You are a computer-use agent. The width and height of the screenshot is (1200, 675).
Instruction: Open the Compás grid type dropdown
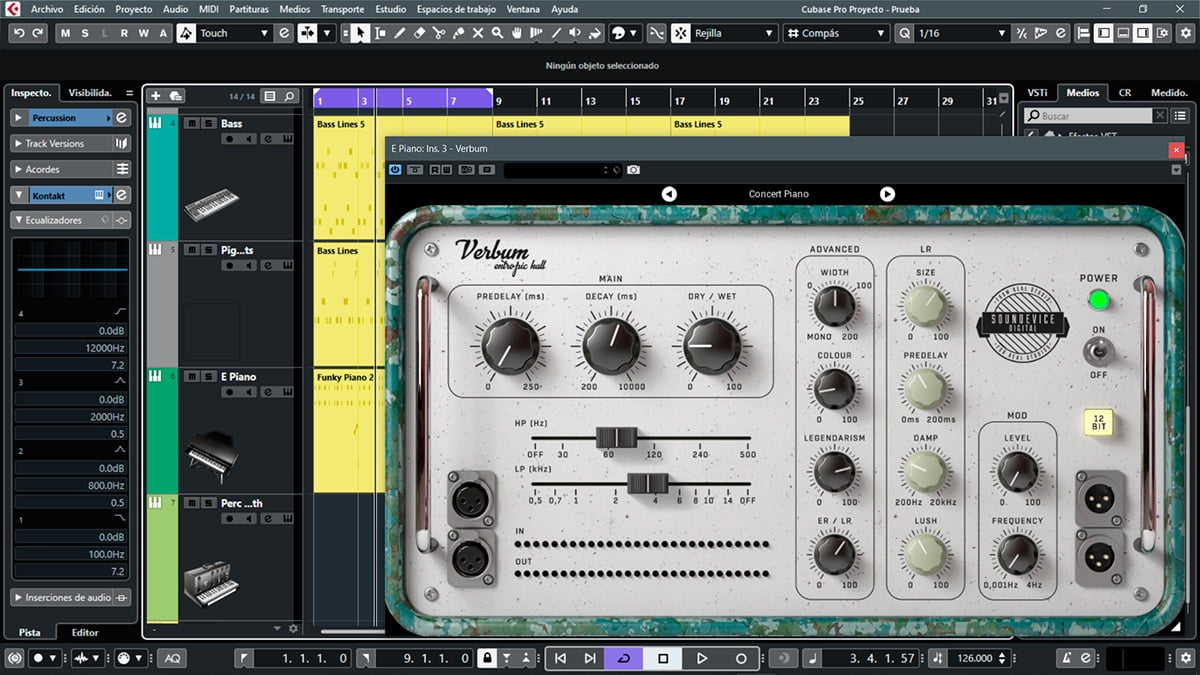click(836, 33)
